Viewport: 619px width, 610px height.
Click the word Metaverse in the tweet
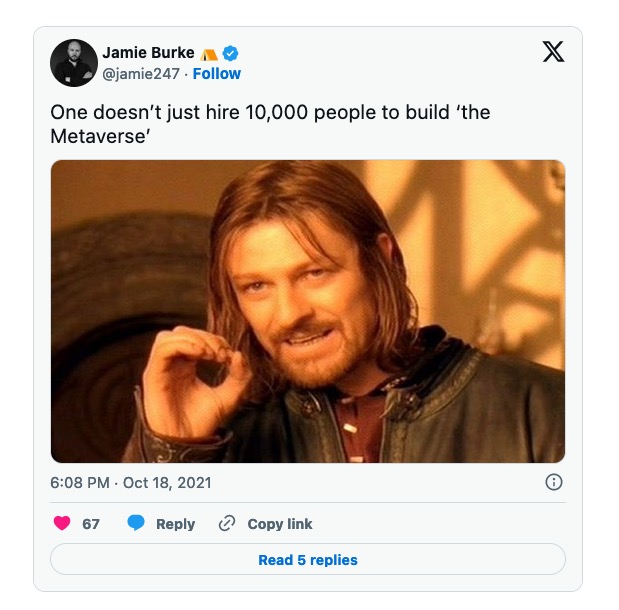coord(98,137)
